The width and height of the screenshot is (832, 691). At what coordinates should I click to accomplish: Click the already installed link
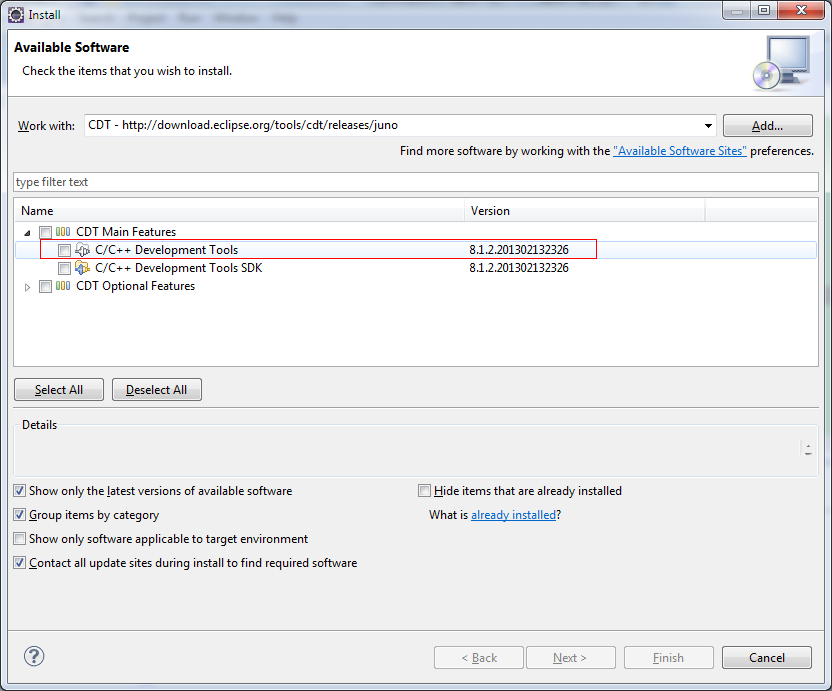coord(513,515)
